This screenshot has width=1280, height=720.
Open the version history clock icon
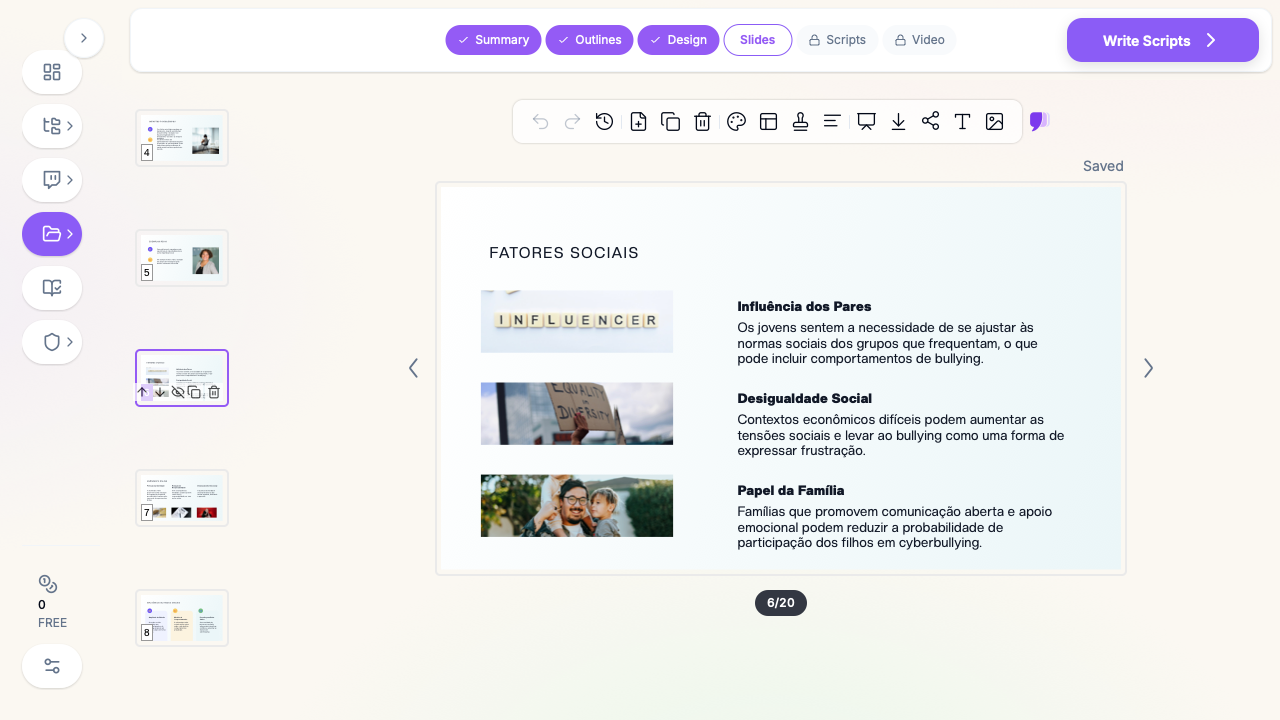point(604,121)
